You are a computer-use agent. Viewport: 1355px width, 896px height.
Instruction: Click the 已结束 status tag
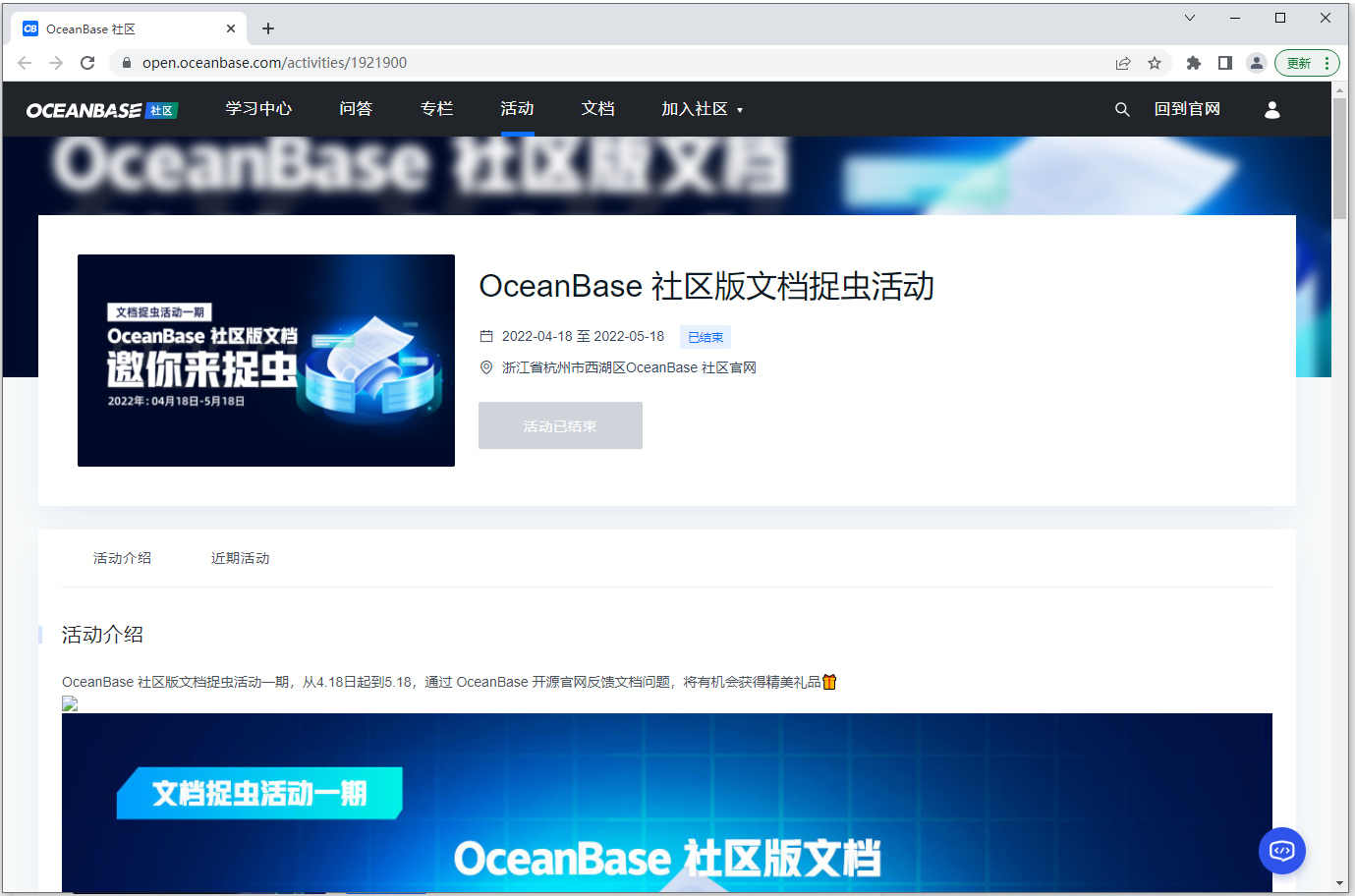point(706,337)
